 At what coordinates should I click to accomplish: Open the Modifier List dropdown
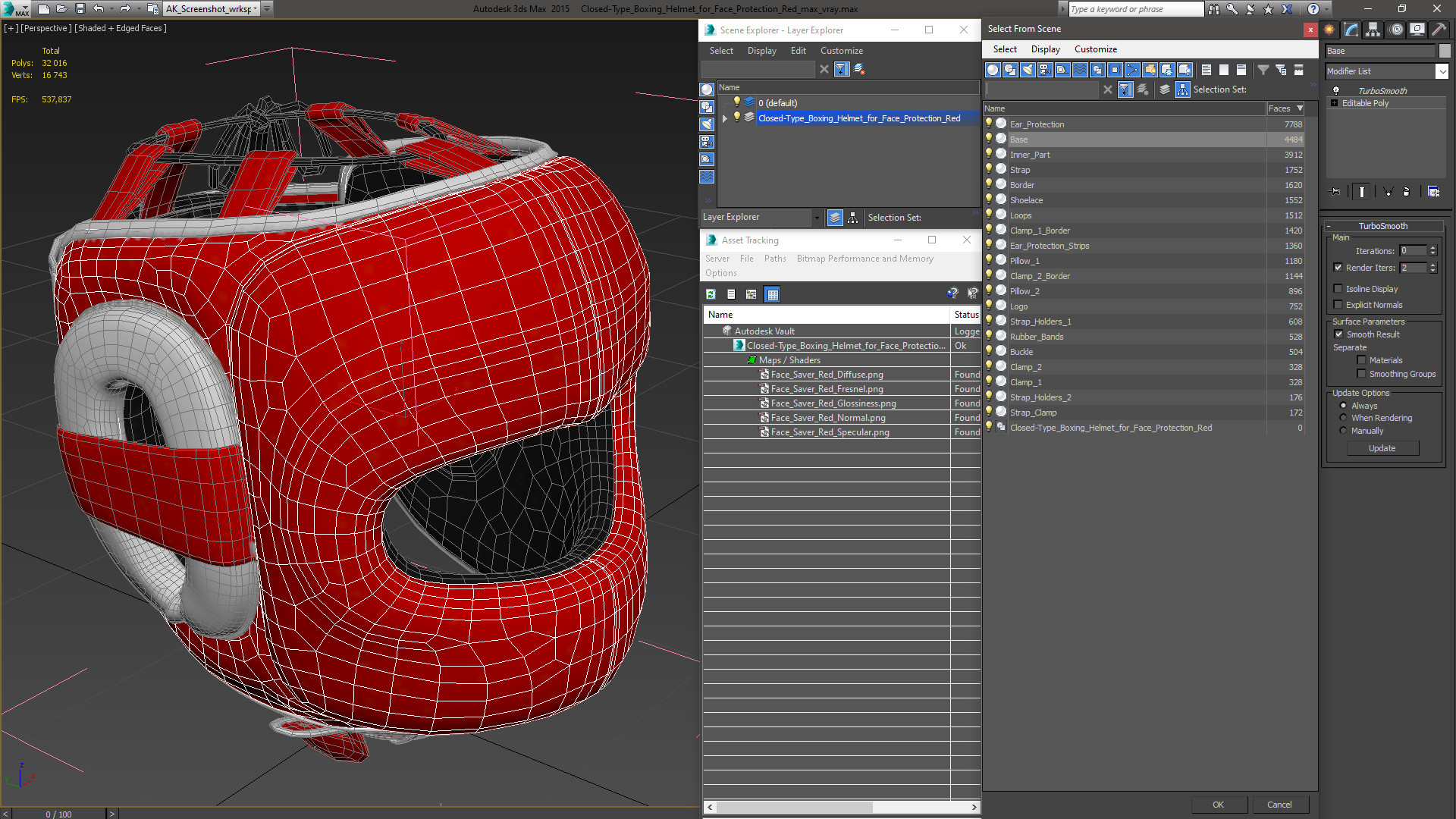pos(1442,71)
